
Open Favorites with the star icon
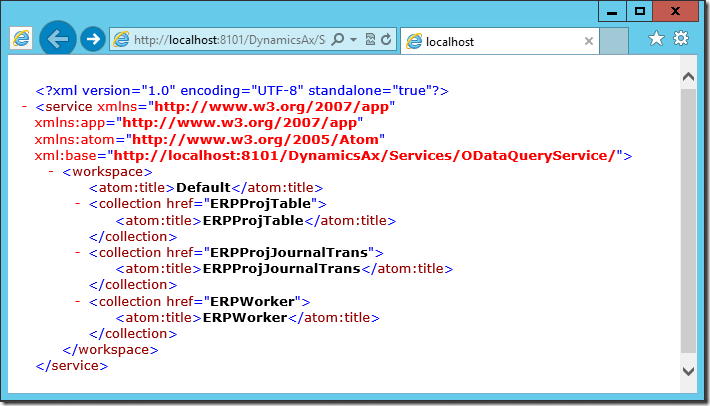pos(656,38)
